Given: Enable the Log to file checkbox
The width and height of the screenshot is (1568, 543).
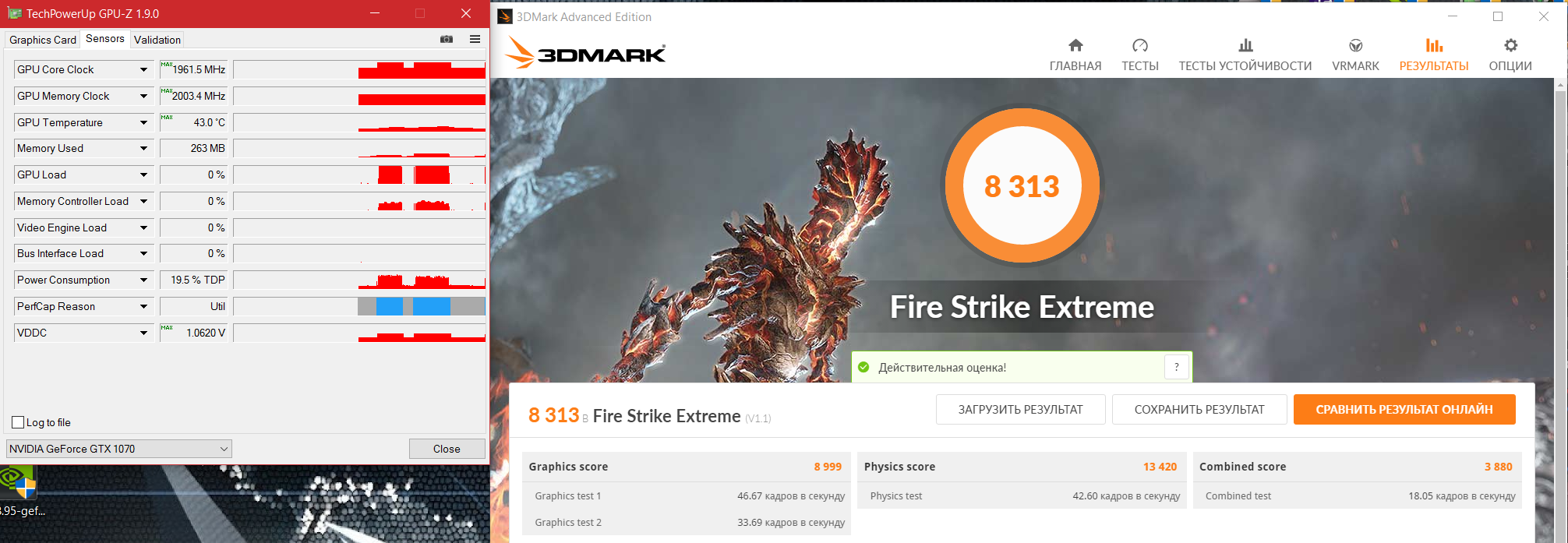Looking at the screenshot, I should point(18,422).
